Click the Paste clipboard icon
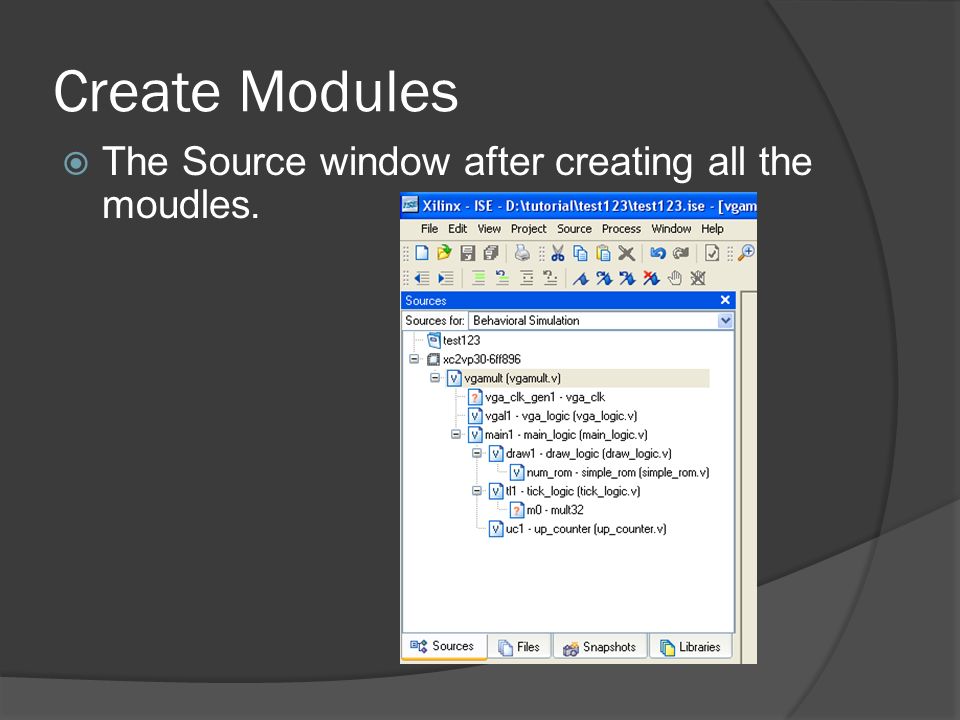 pos(603,253)
